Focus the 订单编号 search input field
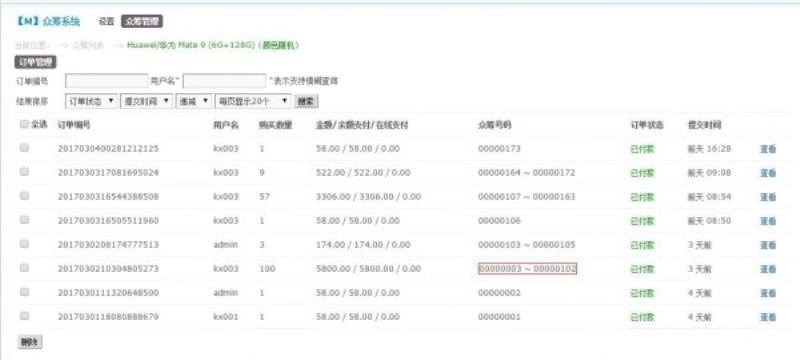The image size is (800, 360). (107, 81)
